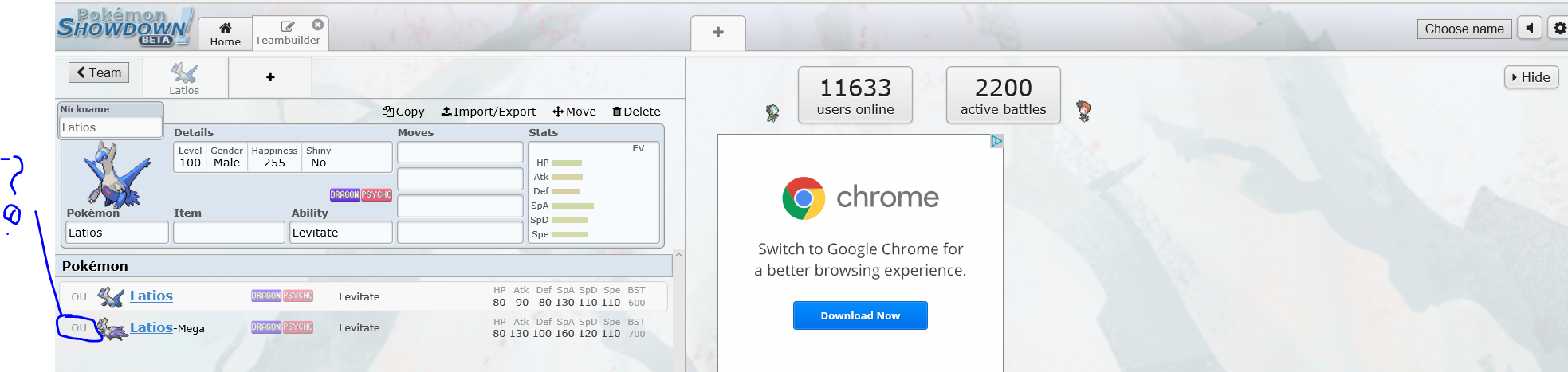The width and height of the screenshot is (1568, 372).
Task: Click Latios-Mega row BST value 700
Action: 636,334
